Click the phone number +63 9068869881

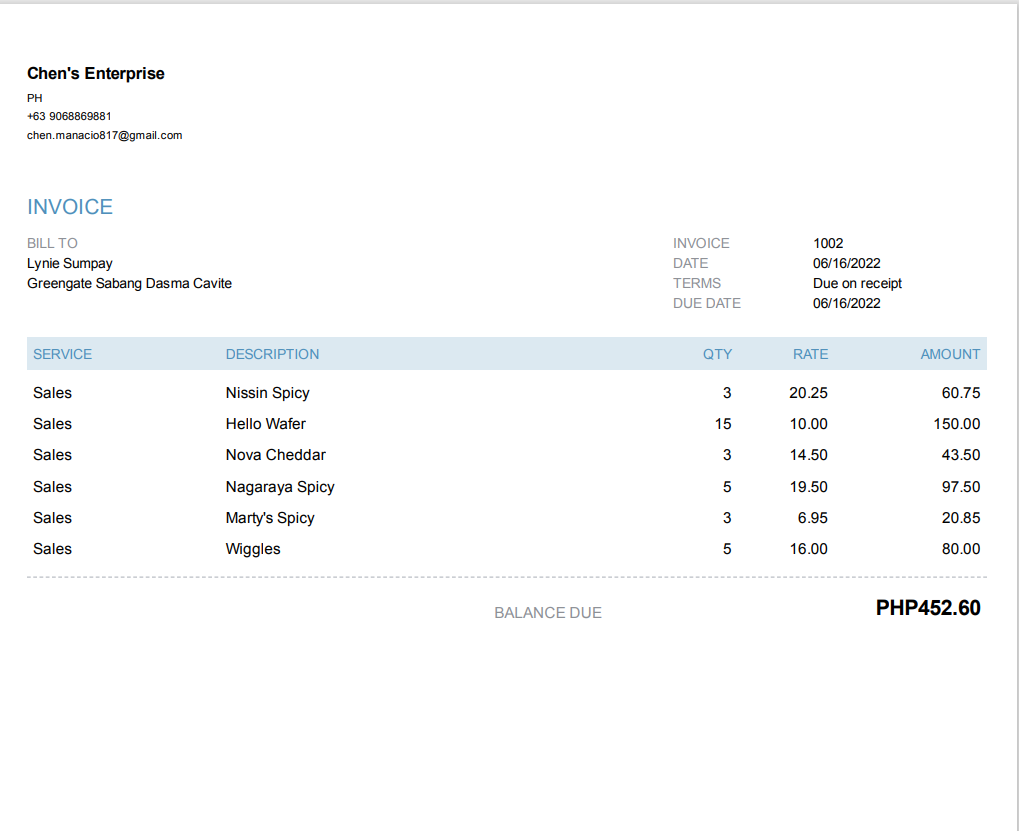(x=69, y=116)
